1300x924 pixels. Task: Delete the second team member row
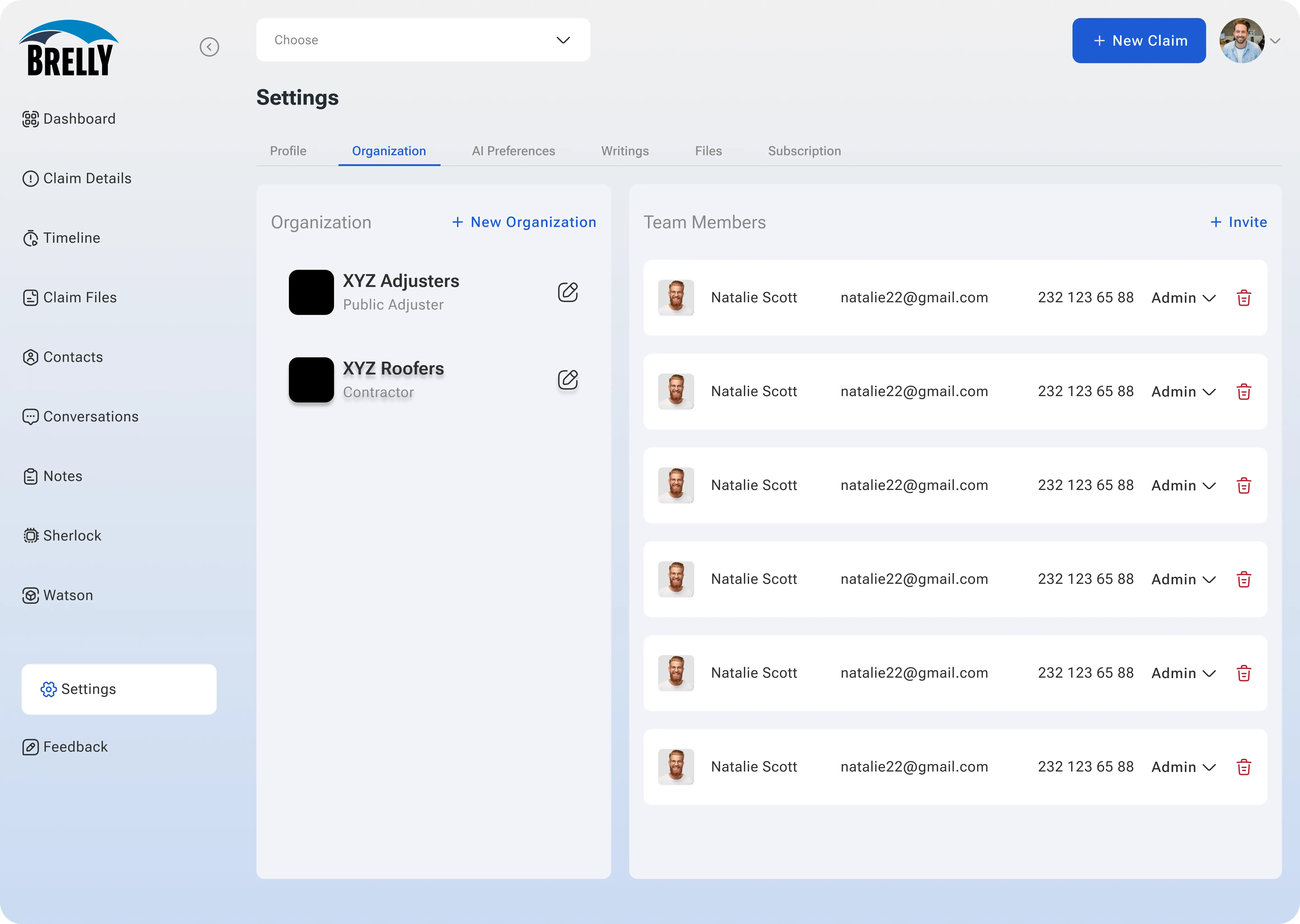tap(1244, 392)
